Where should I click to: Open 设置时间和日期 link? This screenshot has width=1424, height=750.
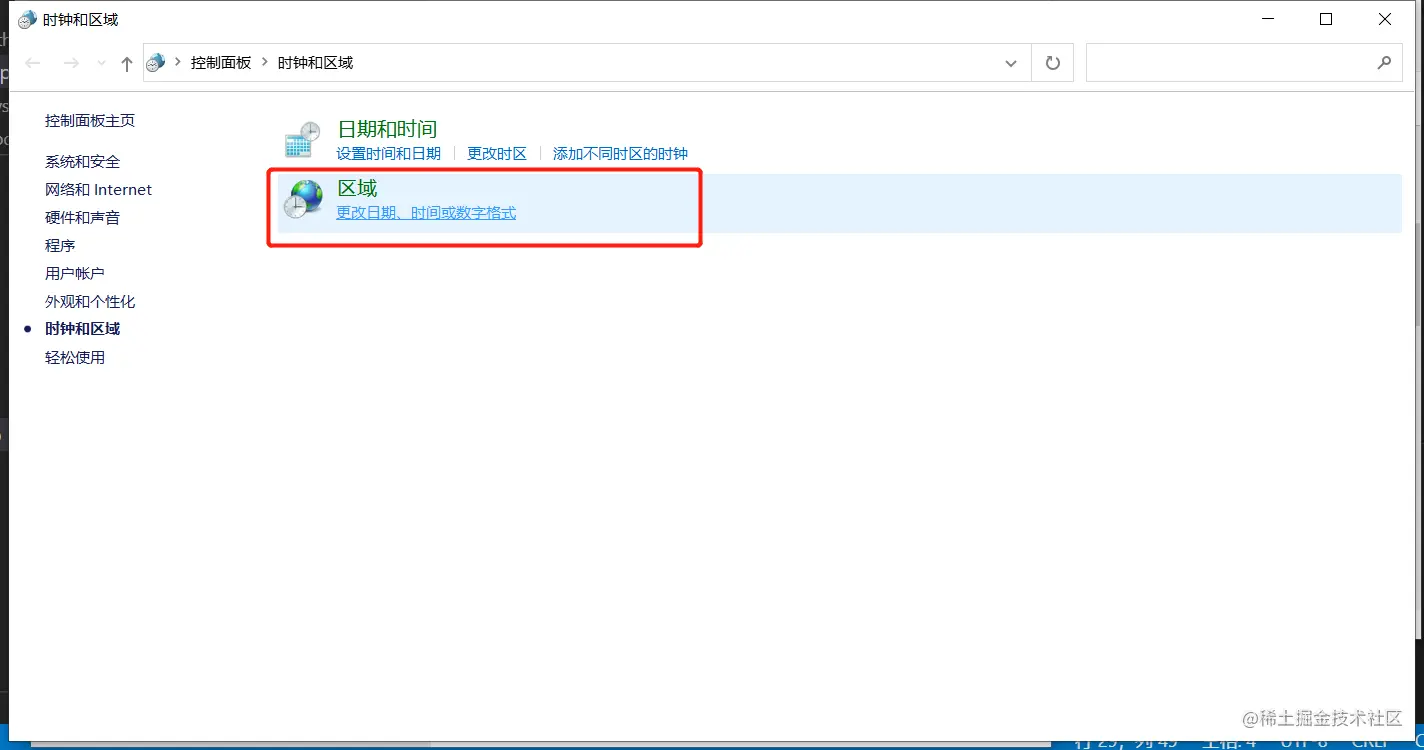tap(388, 154)
